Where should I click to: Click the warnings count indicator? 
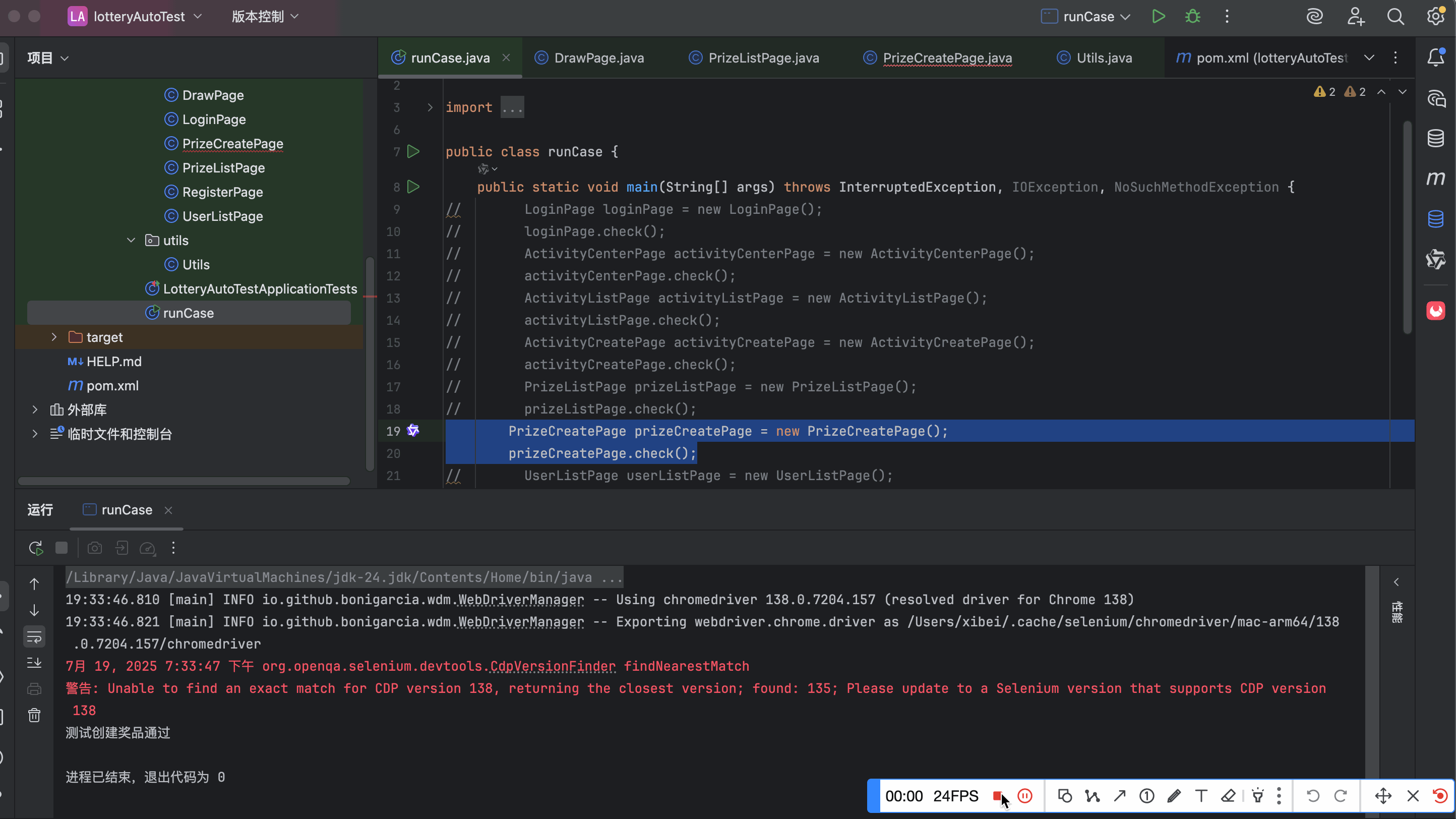[1340, 92]
